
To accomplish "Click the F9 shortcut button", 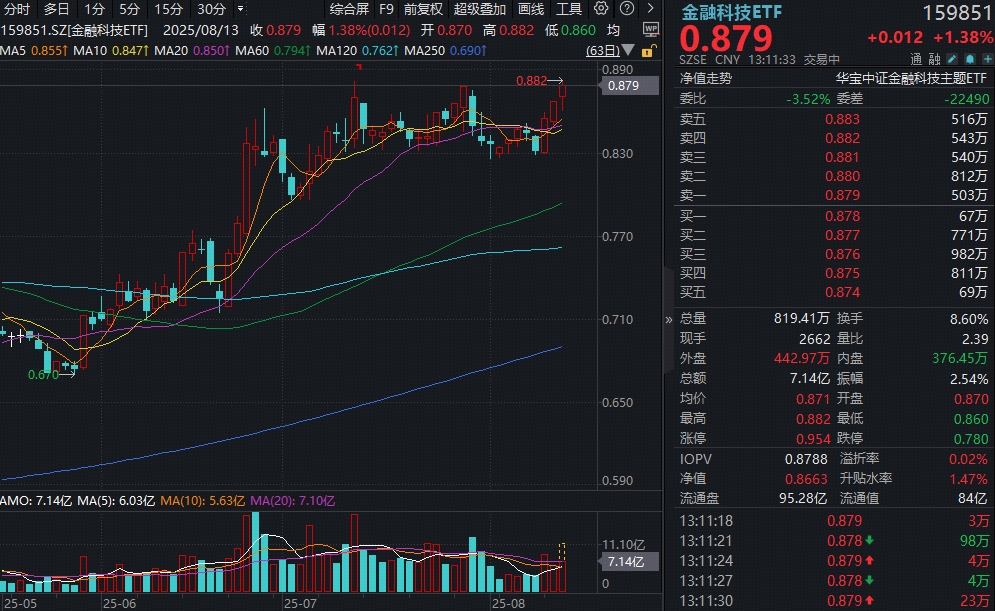I will tap(386, 9).
